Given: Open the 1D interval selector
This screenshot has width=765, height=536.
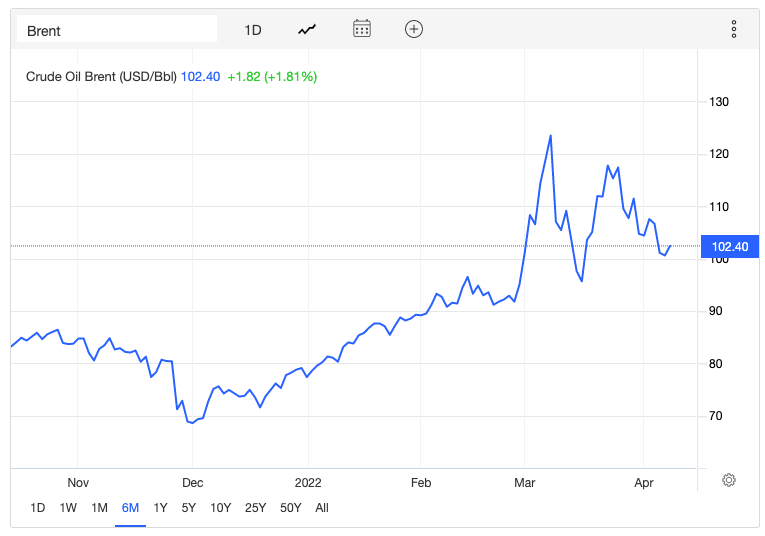Looking at the screenshot, I should click(253, 30).
